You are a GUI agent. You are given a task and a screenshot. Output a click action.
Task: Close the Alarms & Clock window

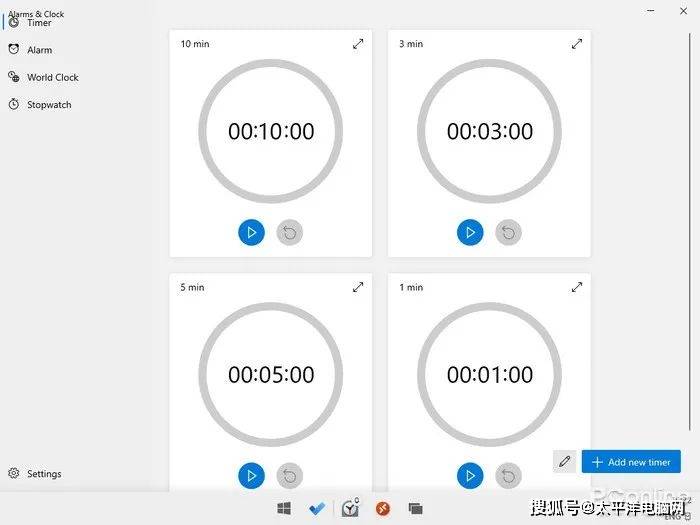[x=683, y=11]
